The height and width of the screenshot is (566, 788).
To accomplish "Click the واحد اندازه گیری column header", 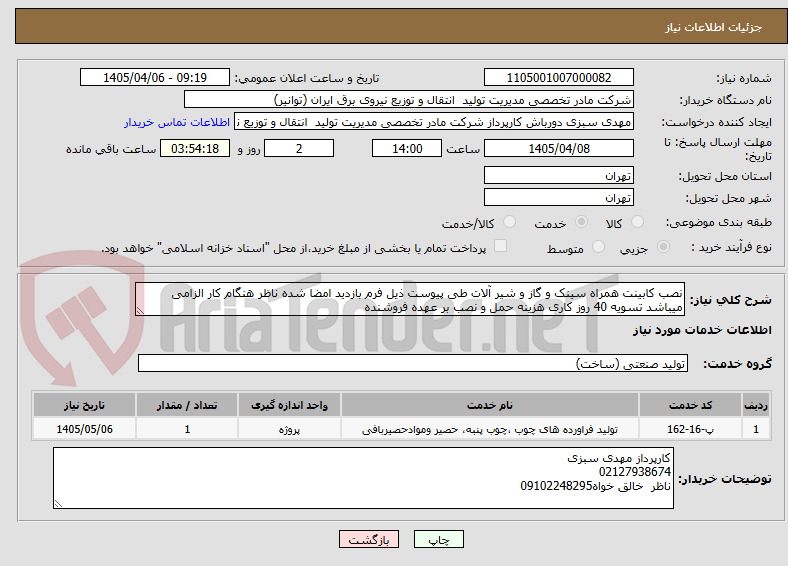I will (x=289, y=405).
